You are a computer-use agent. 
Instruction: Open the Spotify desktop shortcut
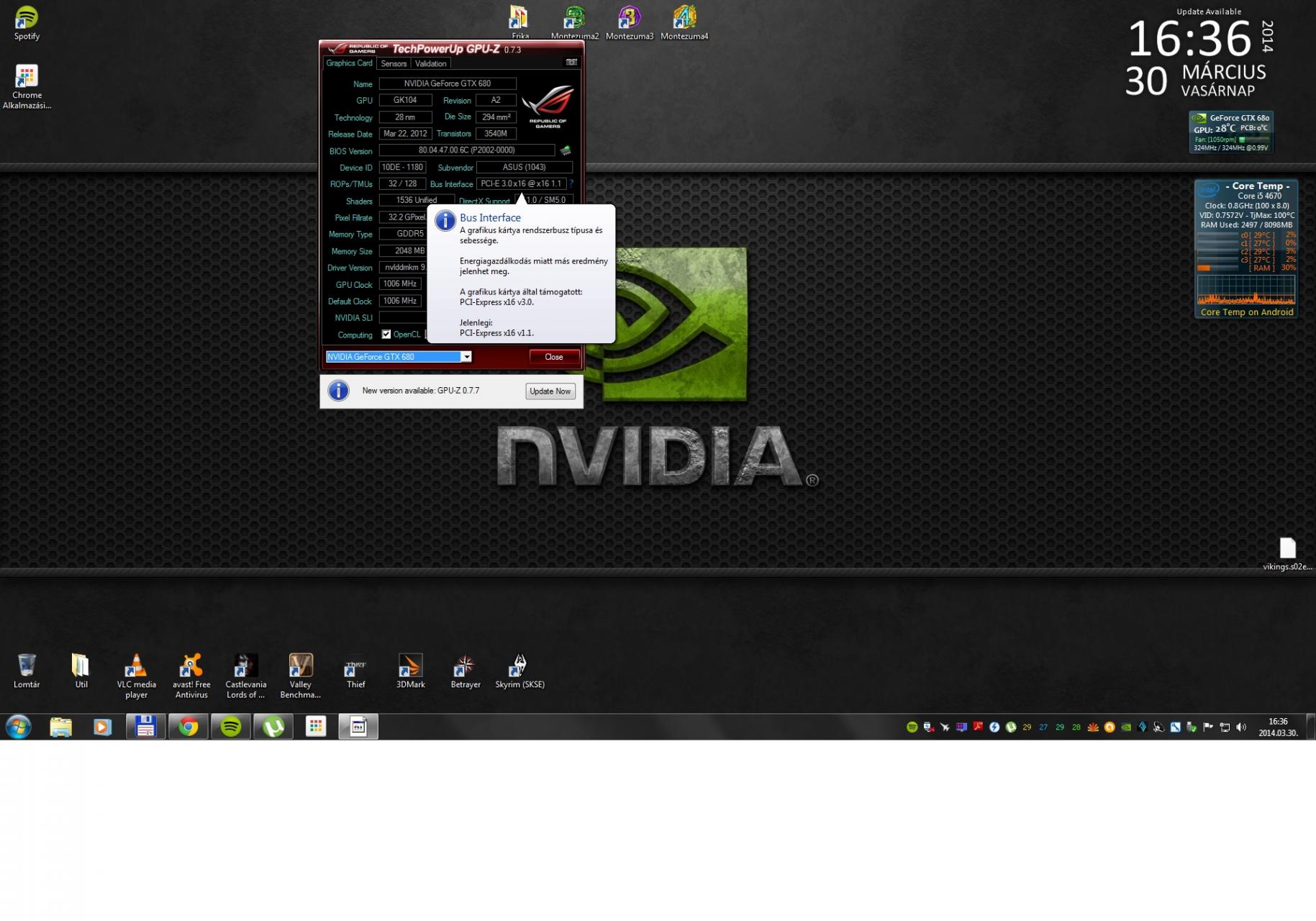click(x=27, y=22)
